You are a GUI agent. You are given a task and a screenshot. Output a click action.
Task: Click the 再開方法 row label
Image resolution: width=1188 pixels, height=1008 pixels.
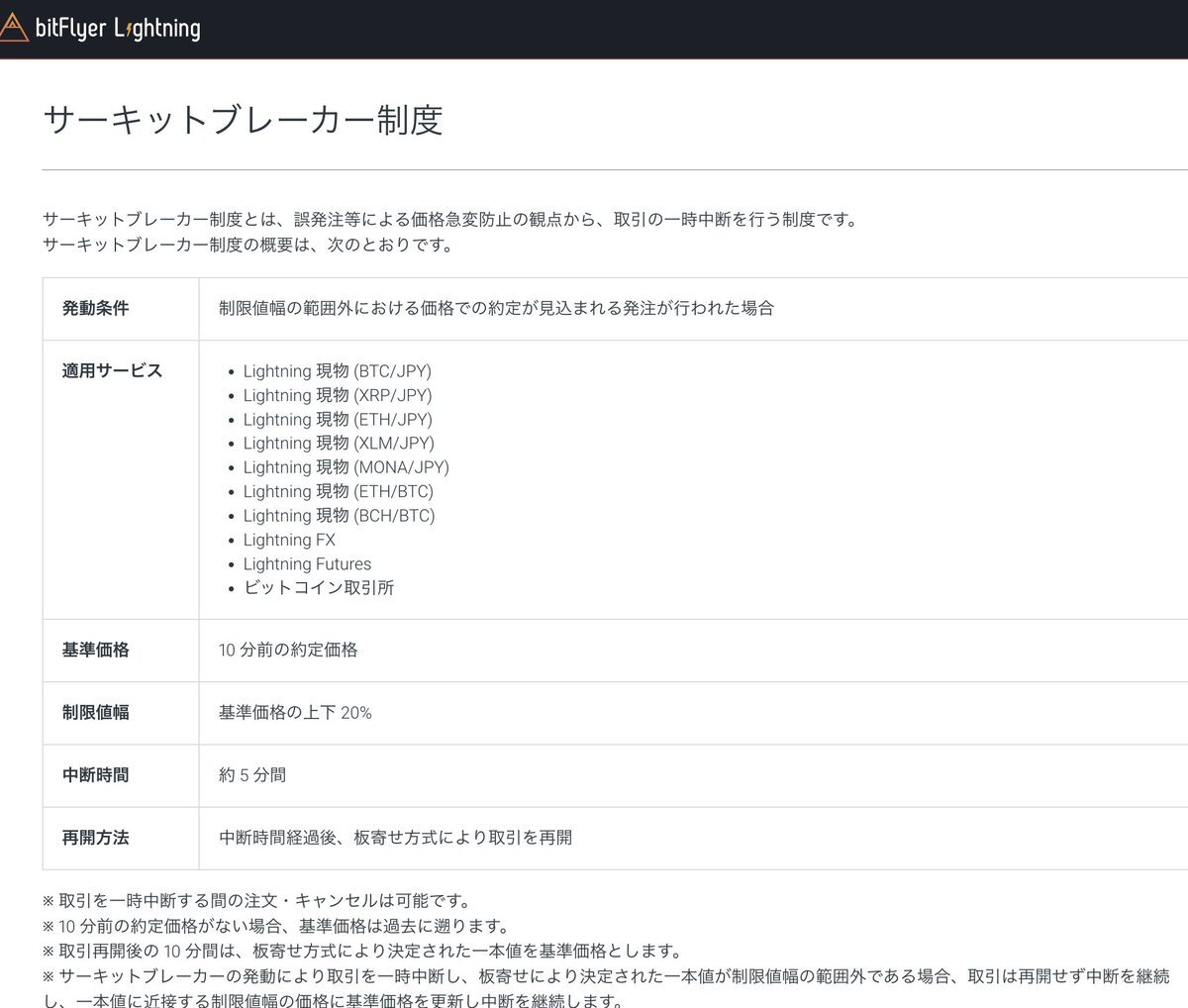pos(96,837)
